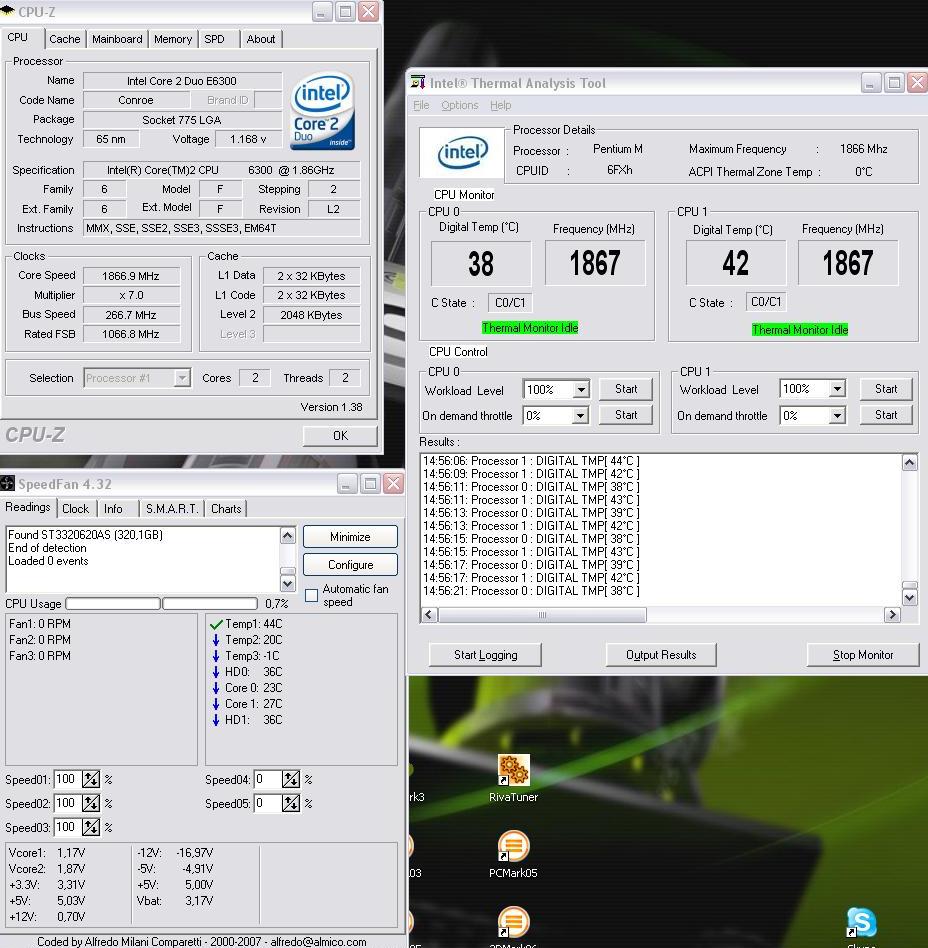928x948 pixels.
Task: Switch to the Cache tab in CPU-Z
Action: click(x=65, y=39)
